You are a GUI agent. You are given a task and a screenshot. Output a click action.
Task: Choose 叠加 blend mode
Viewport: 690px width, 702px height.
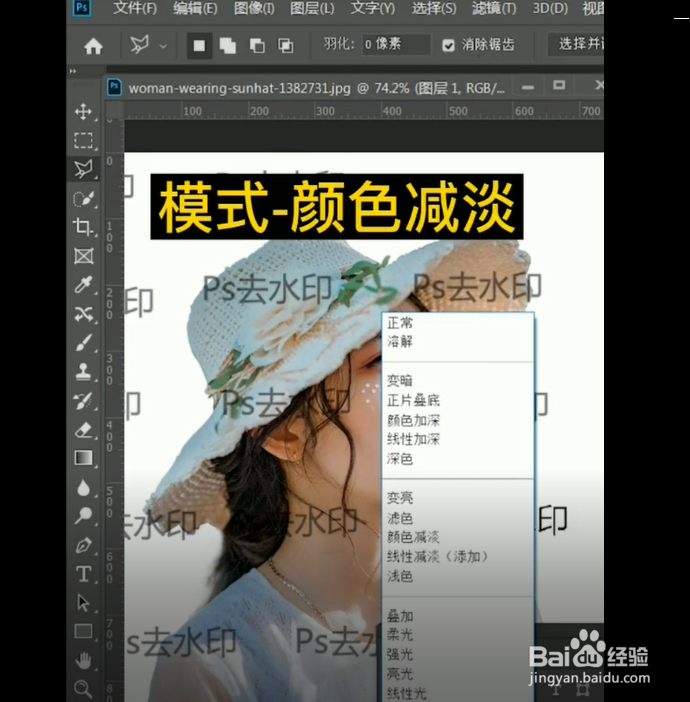click(x=400, y=616)
